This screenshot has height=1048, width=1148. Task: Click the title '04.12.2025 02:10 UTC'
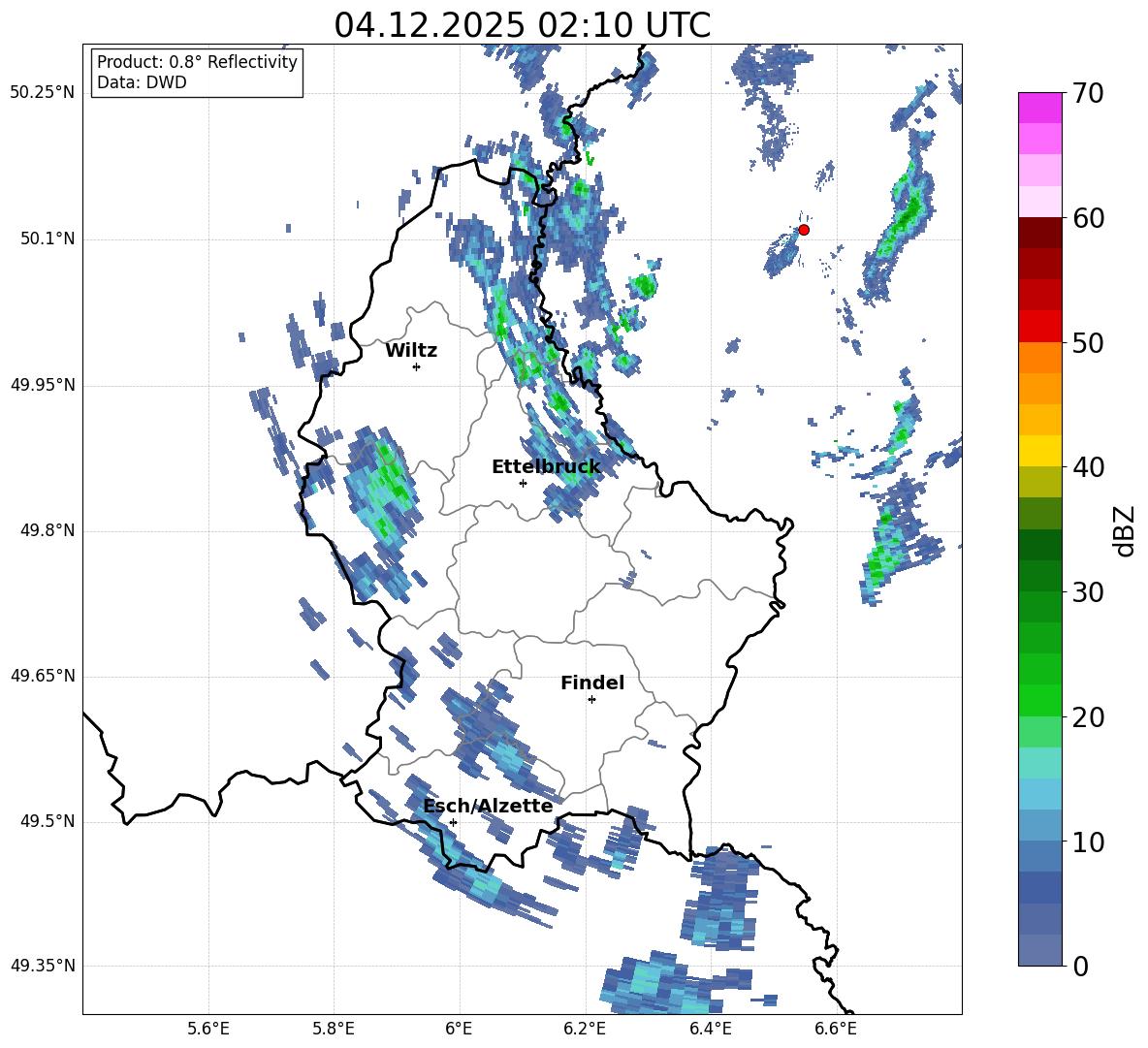522,25
